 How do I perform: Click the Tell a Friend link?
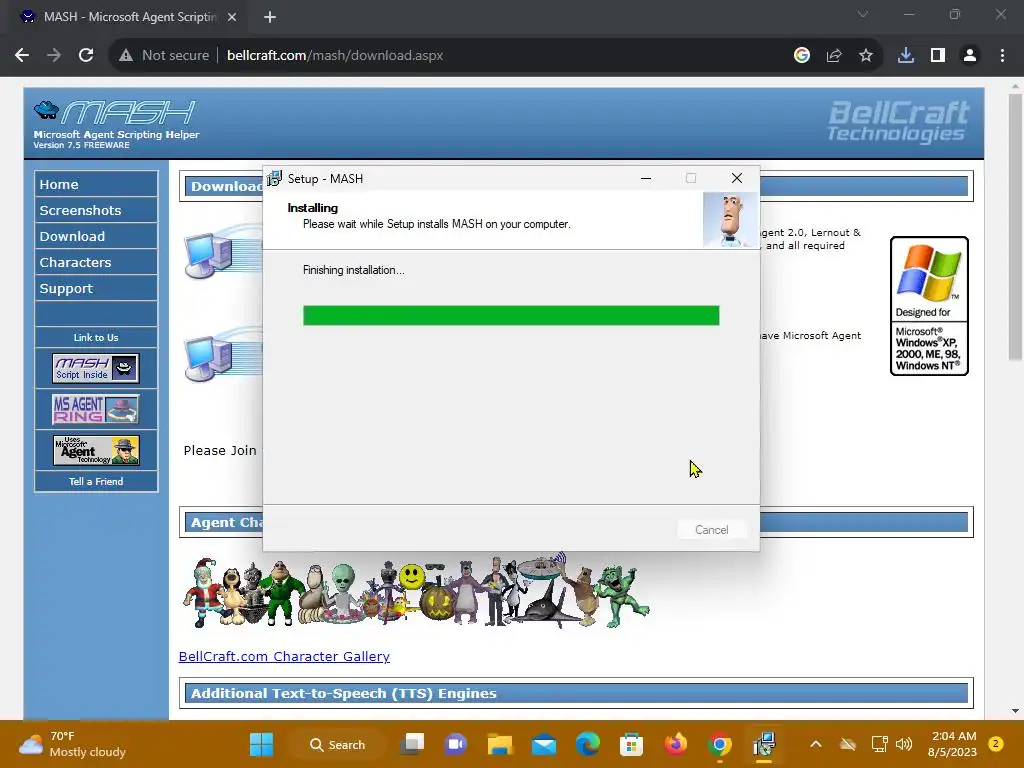pos(96,481)
